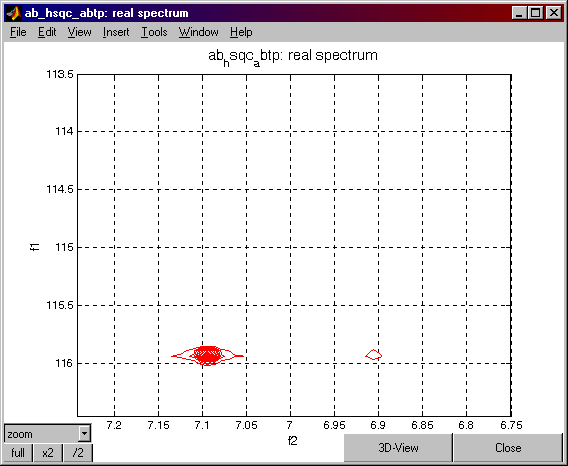Viewport: 568px width, 466px height.
Task: Open the 3D-View of spectrum
Action: pos(398,448)
